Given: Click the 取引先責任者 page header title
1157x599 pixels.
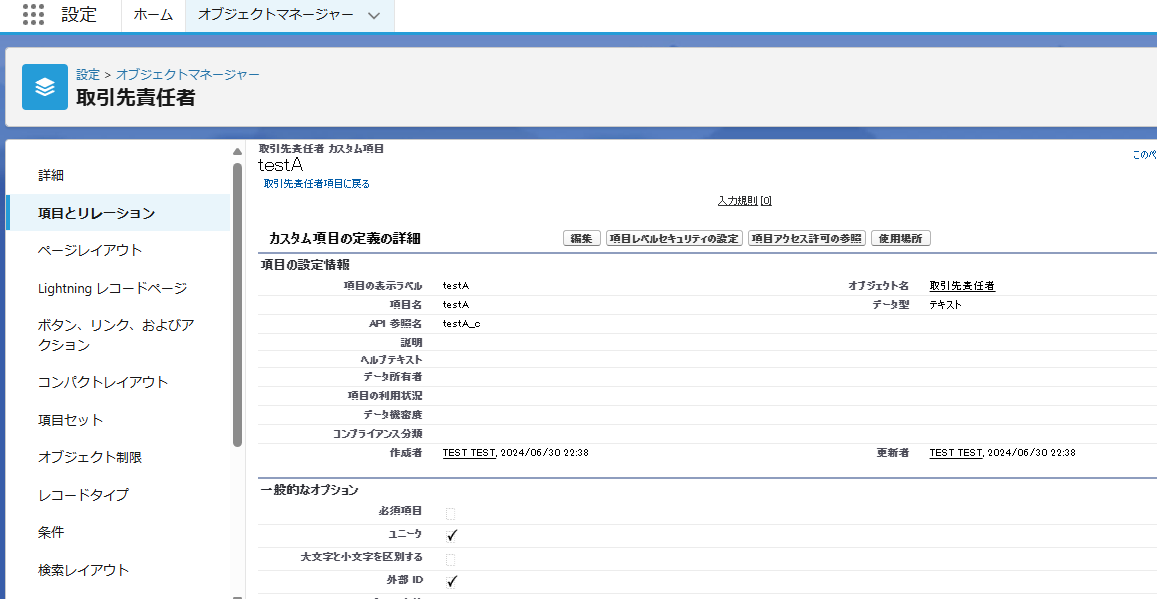Looking at the screenshot, I should (136, 97).
